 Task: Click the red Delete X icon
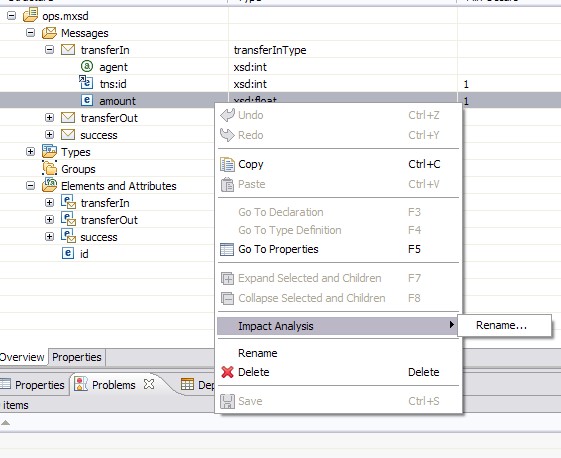coord(227,372)
